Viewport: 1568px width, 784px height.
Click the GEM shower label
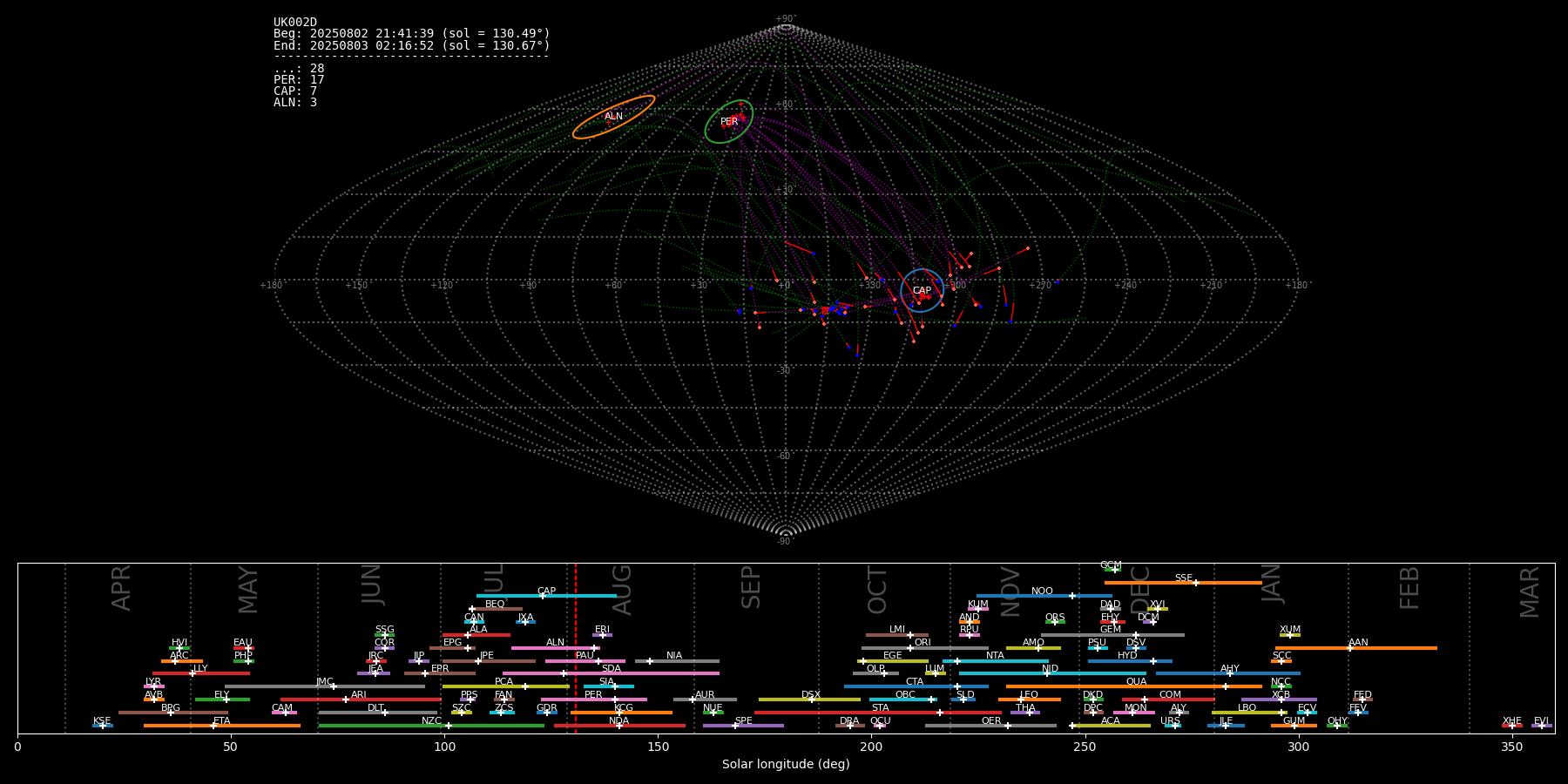pyautogui.click(x=1111, y=630)
